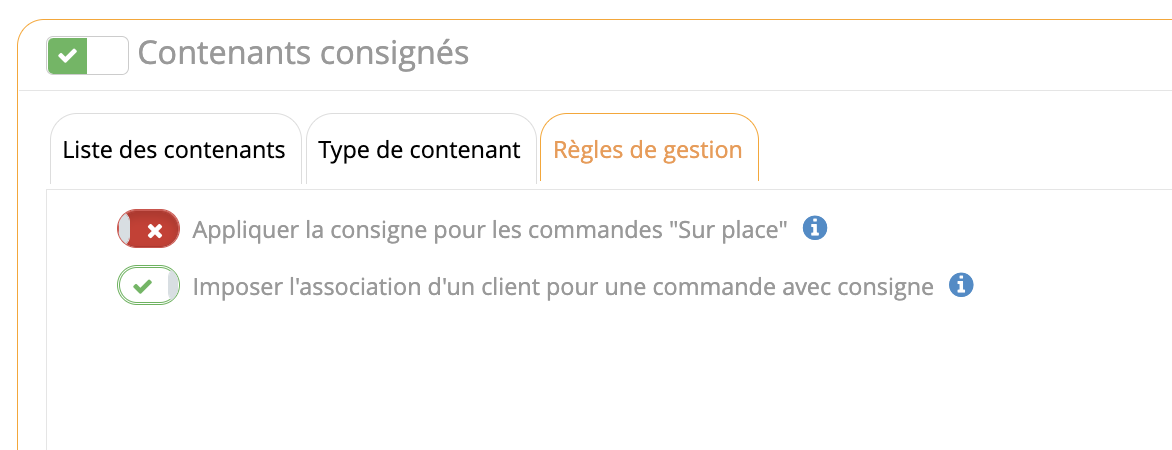Switch to Liste des contenants tab
This screenshot has width=1172, height=450.
pyautogui.click(x=174, y=151)
